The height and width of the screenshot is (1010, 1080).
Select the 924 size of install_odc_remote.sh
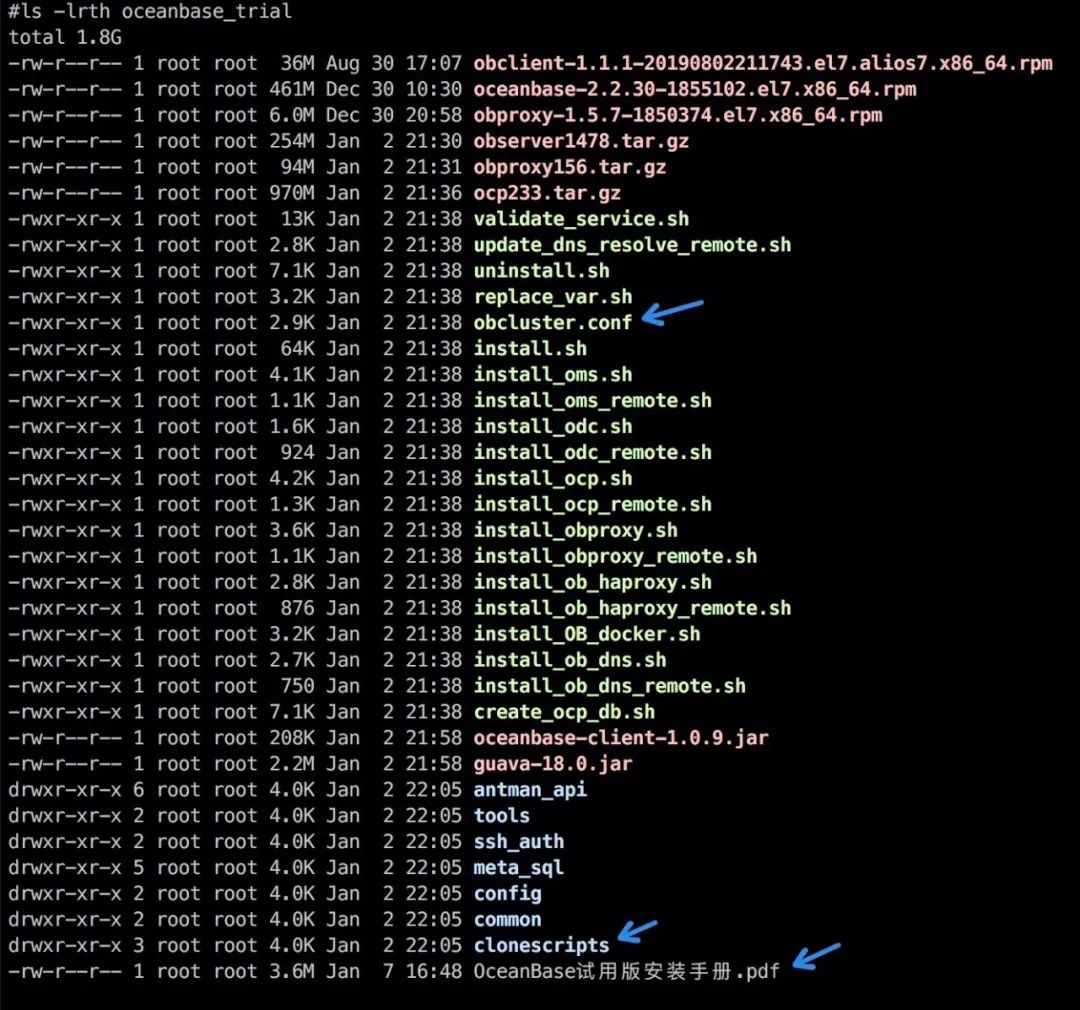point(297,453)
